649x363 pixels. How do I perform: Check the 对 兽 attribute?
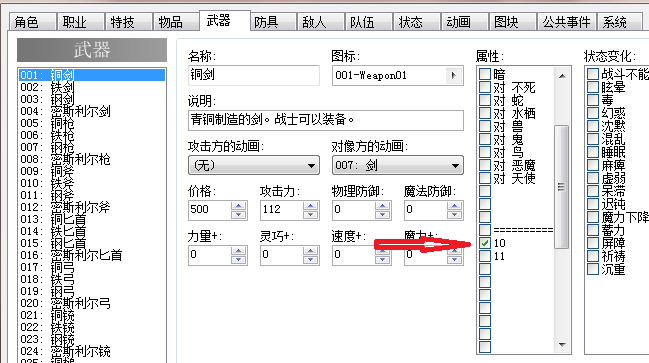485,126
